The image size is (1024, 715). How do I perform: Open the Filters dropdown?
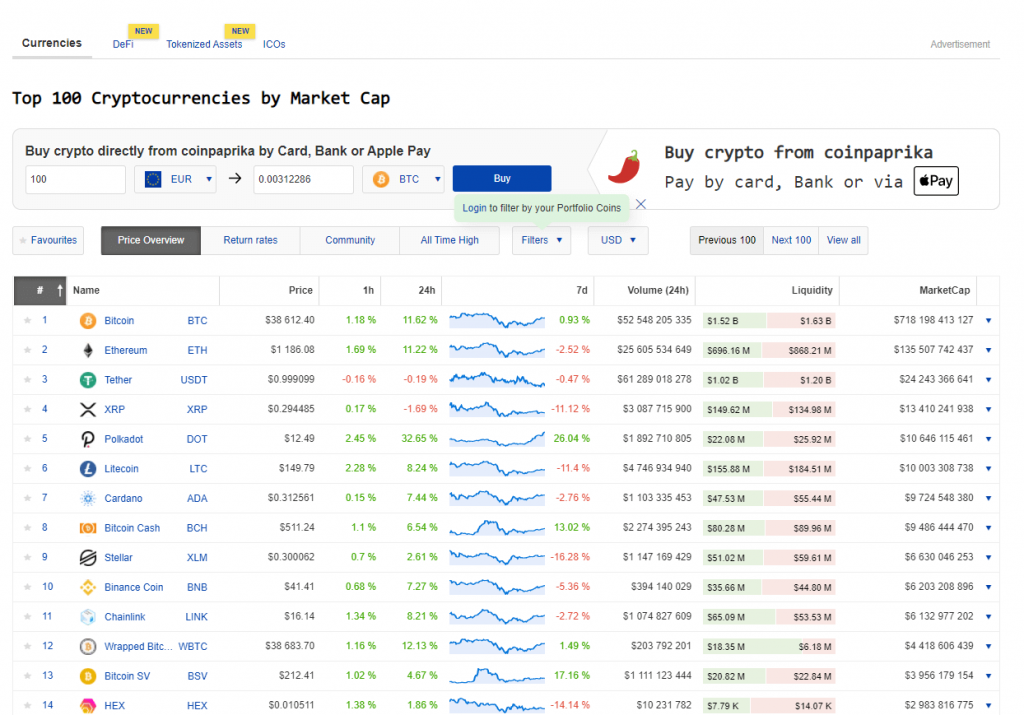[x=541, y=241]
